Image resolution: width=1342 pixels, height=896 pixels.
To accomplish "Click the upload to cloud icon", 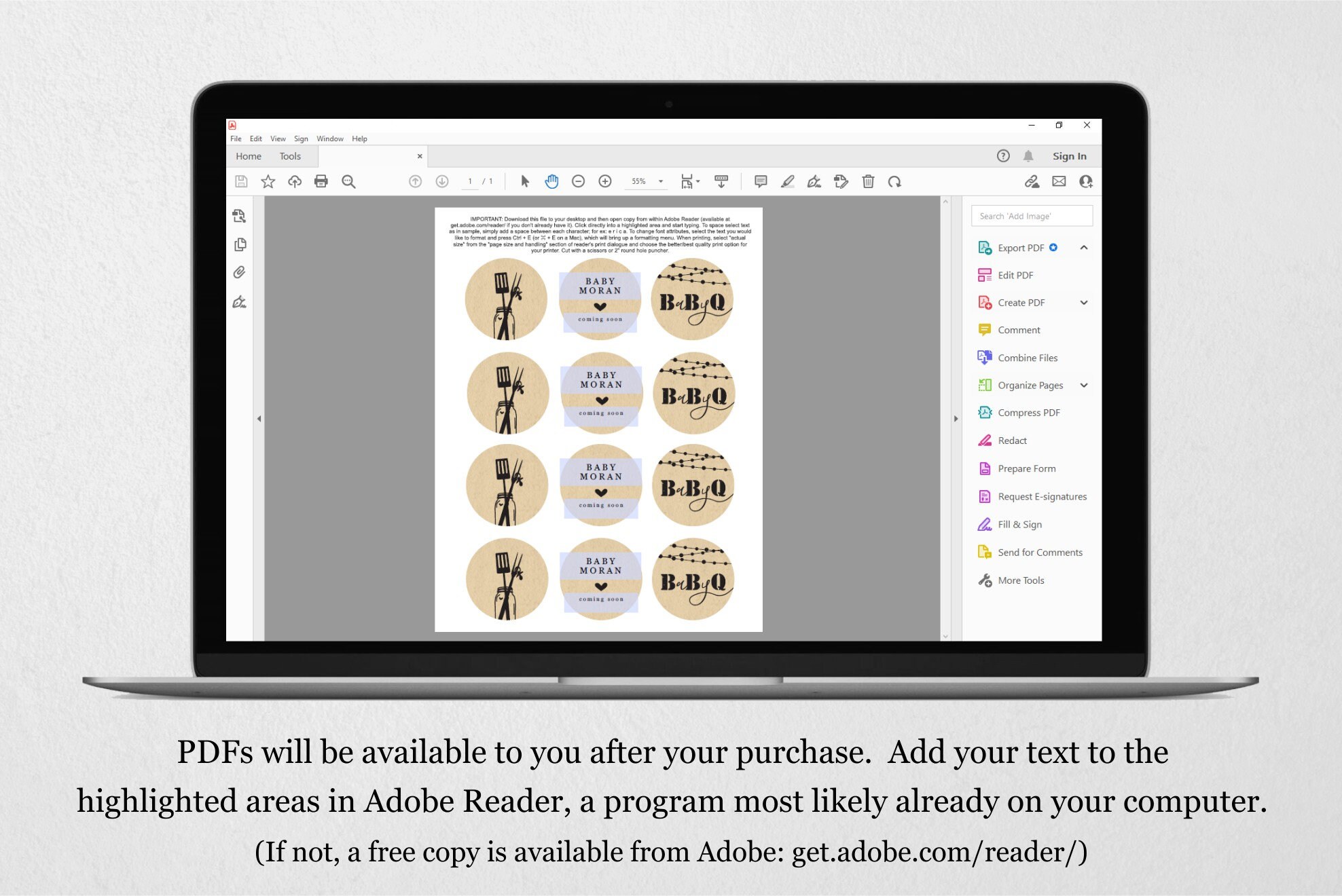I will (x=295, y=181).
